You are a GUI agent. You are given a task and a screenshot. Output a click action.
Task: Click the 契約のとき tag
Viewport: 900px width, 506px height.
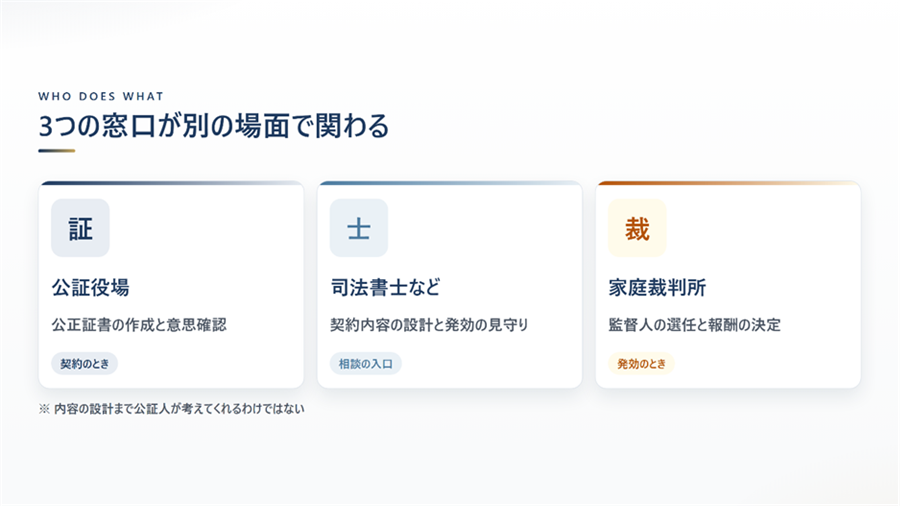pos(84,364)
